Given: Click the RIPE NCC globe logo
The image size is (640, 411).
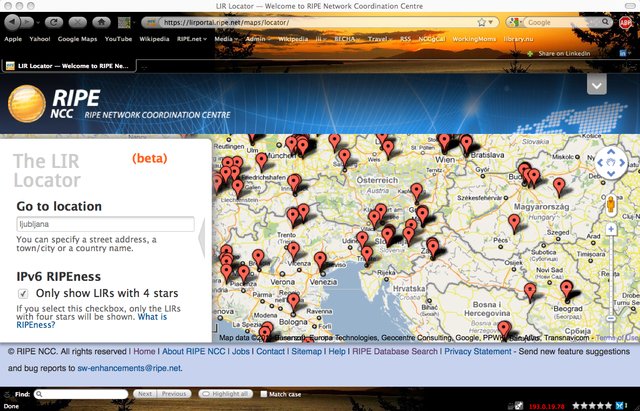Looking at the screenshot, I should (27, 104).
